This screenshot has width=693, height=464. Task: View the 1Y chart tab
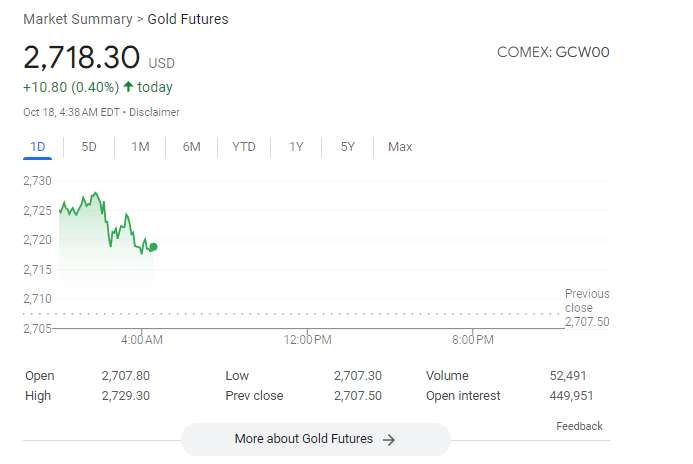pyautogui.click(x=296, y=147)
